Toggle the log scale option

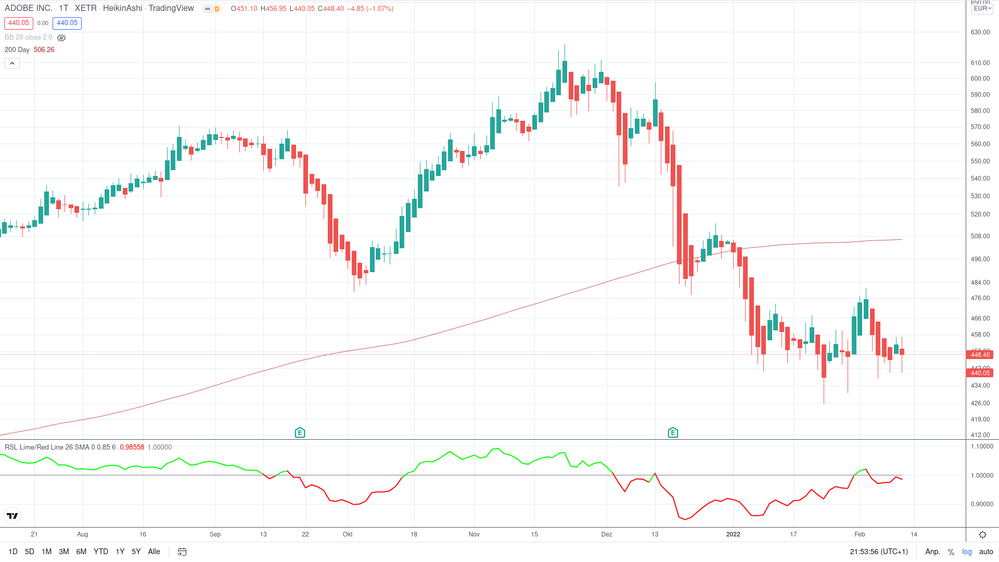click(x=967, y=552)
